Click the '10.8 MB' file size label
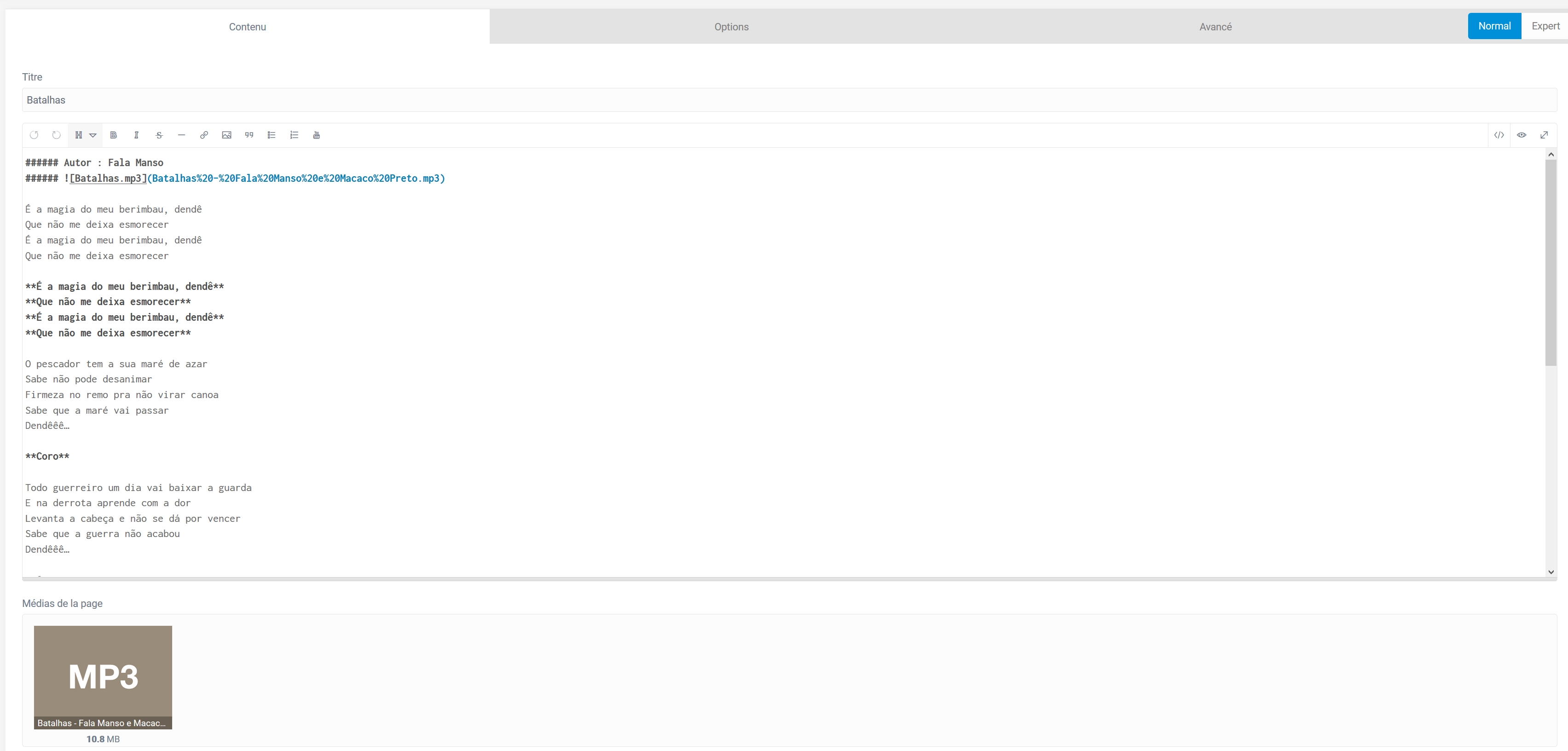This screenshot has width=1568, height=751. pos(103,739)
